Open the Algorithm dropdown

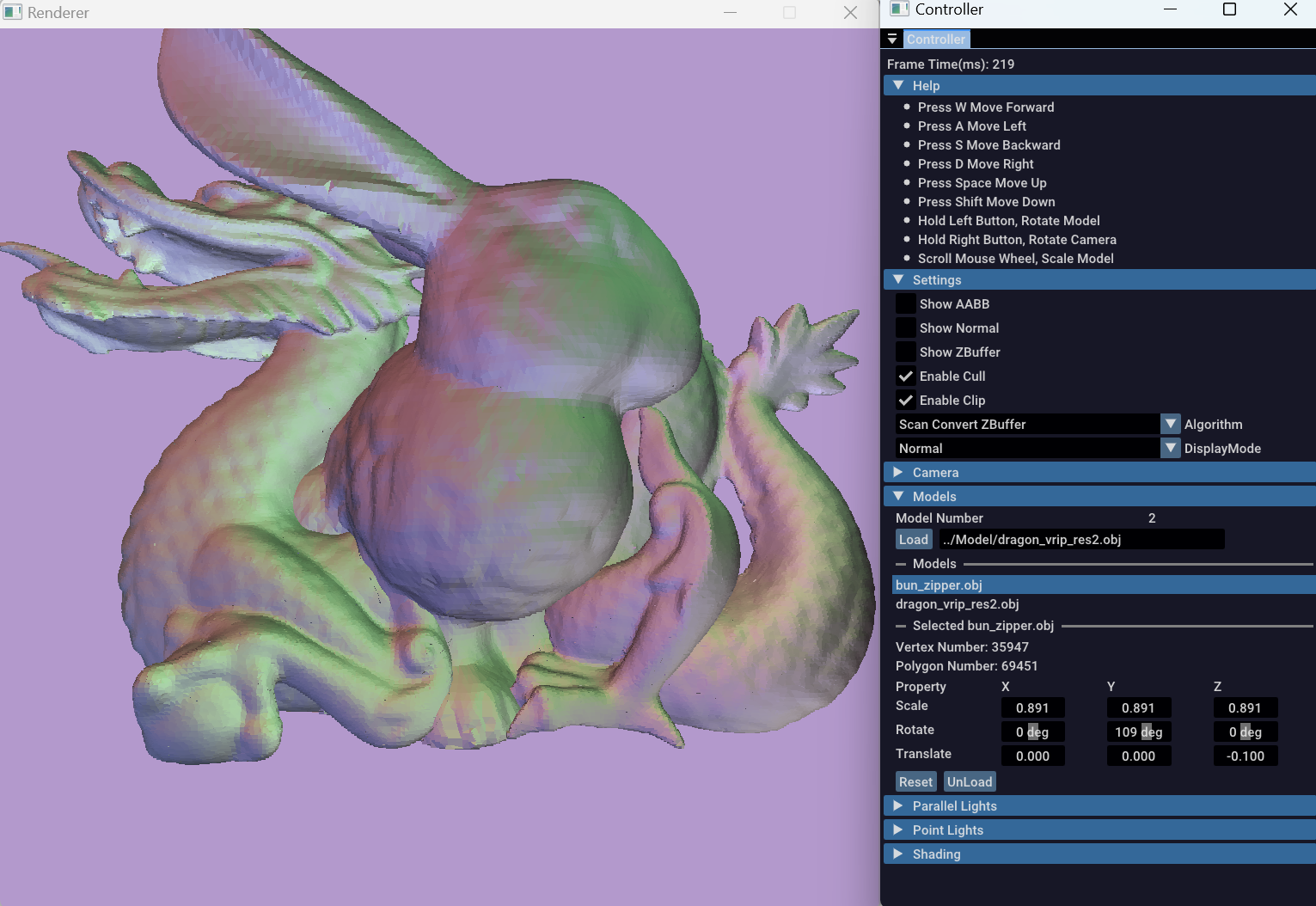[1038, 425]
